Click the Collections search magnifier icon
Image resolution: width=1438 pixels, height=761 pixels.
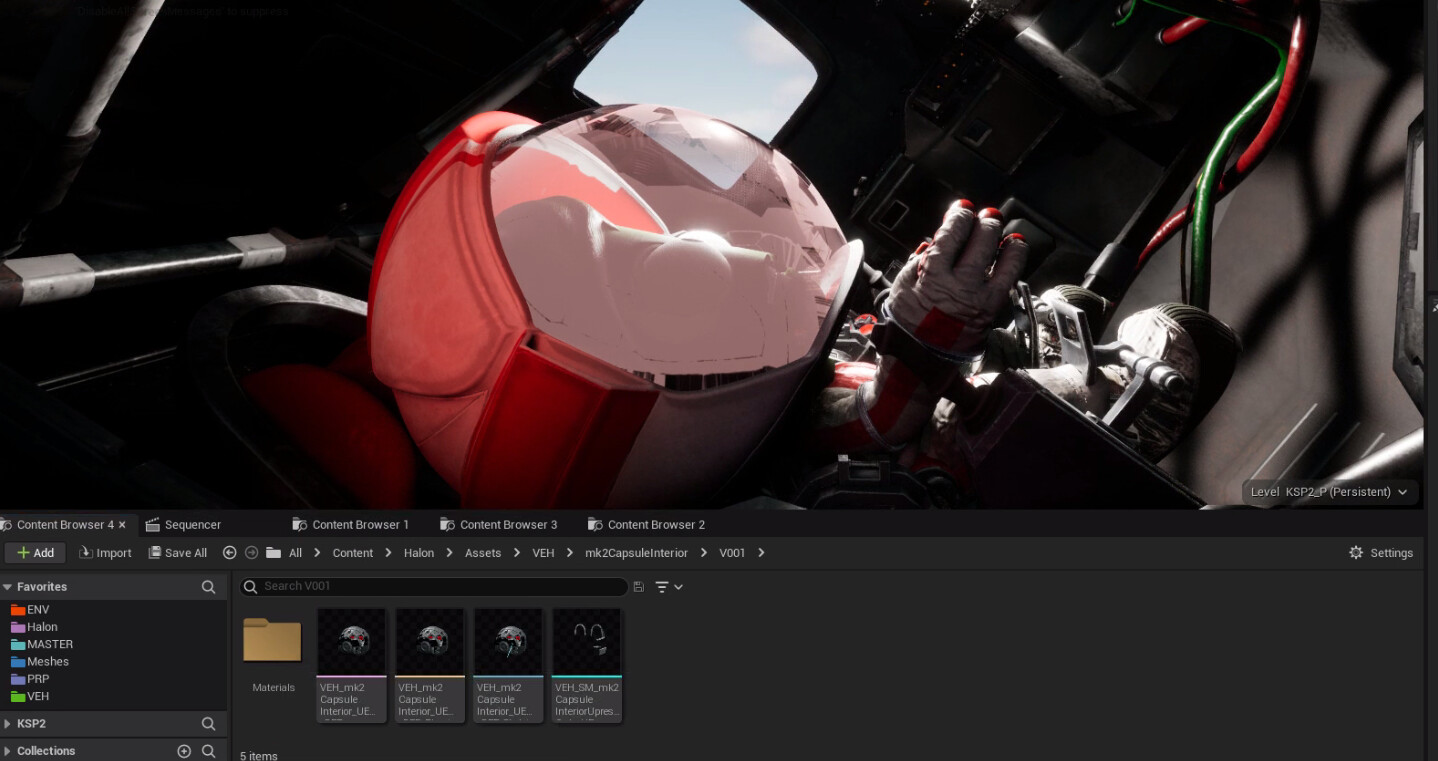click(208, 751)
